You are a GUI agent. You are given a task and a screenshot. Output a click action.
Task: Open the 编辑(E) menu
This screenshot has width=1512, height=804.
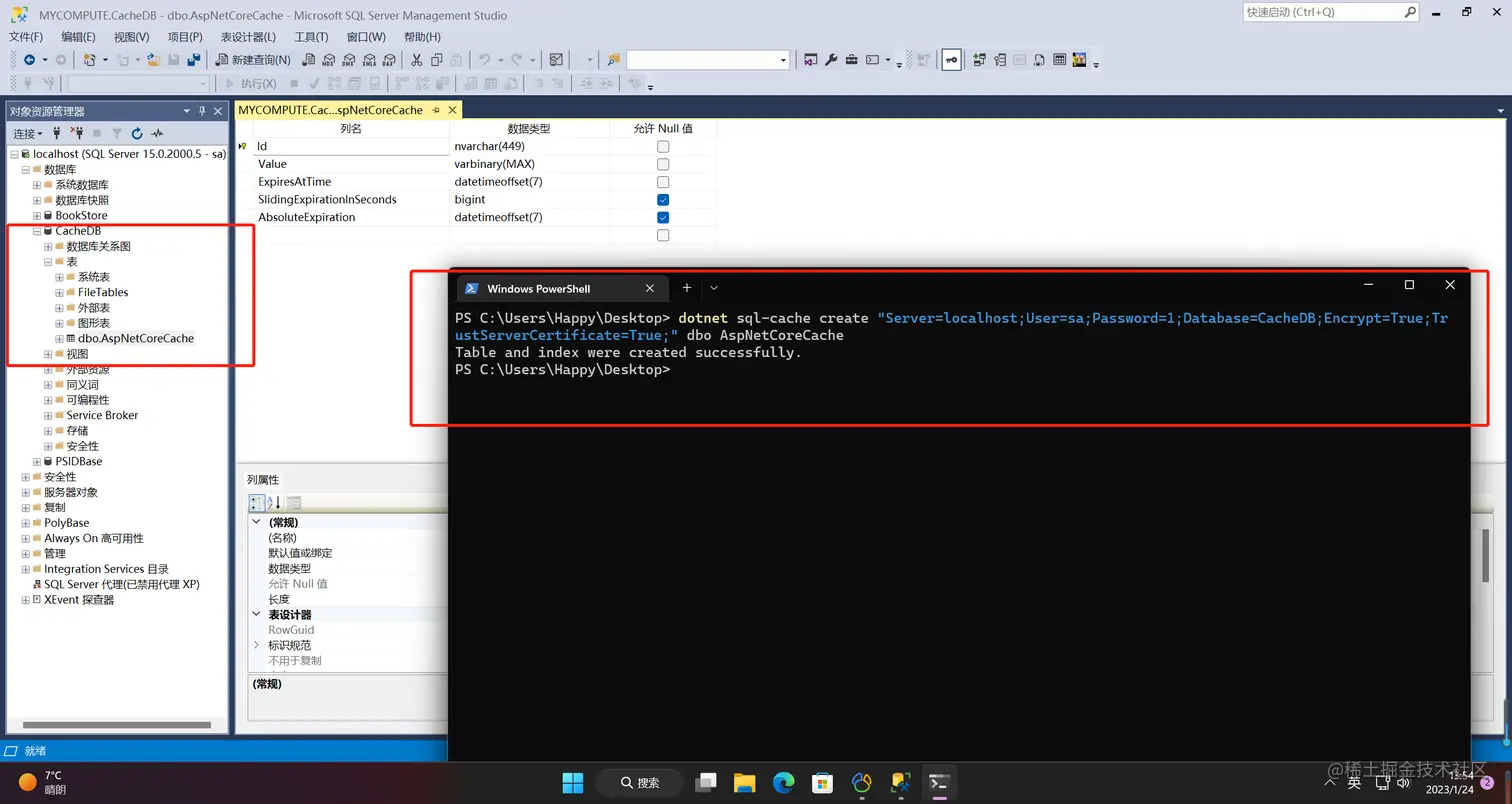(x=78, y=37)
